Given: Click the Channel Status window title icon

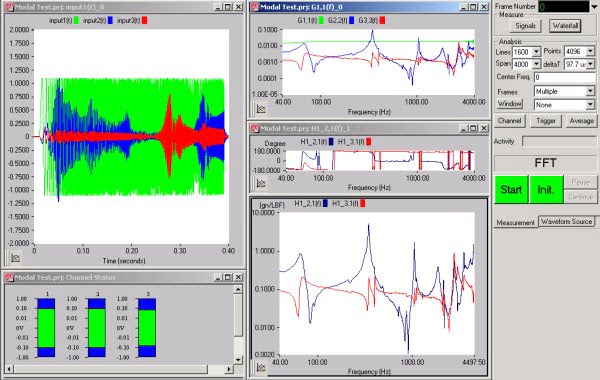Looking at the screenshot, I should coord(9,277).
